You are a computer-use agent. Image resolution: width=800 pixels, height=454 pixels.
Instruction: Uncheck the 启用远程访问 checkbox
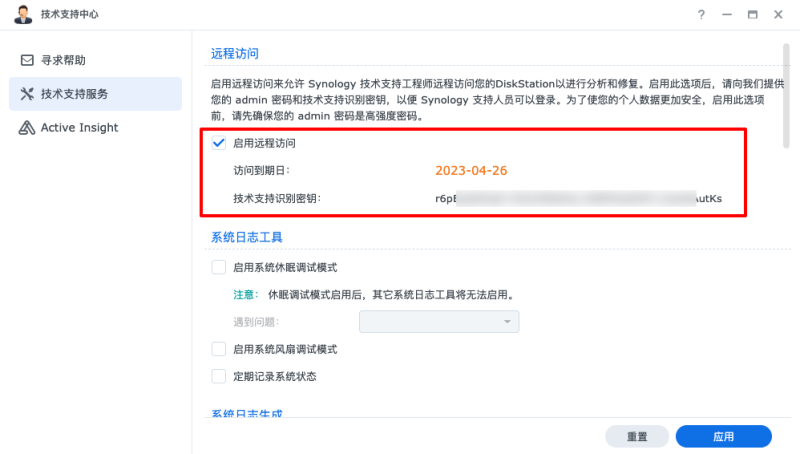coord(219,143)
